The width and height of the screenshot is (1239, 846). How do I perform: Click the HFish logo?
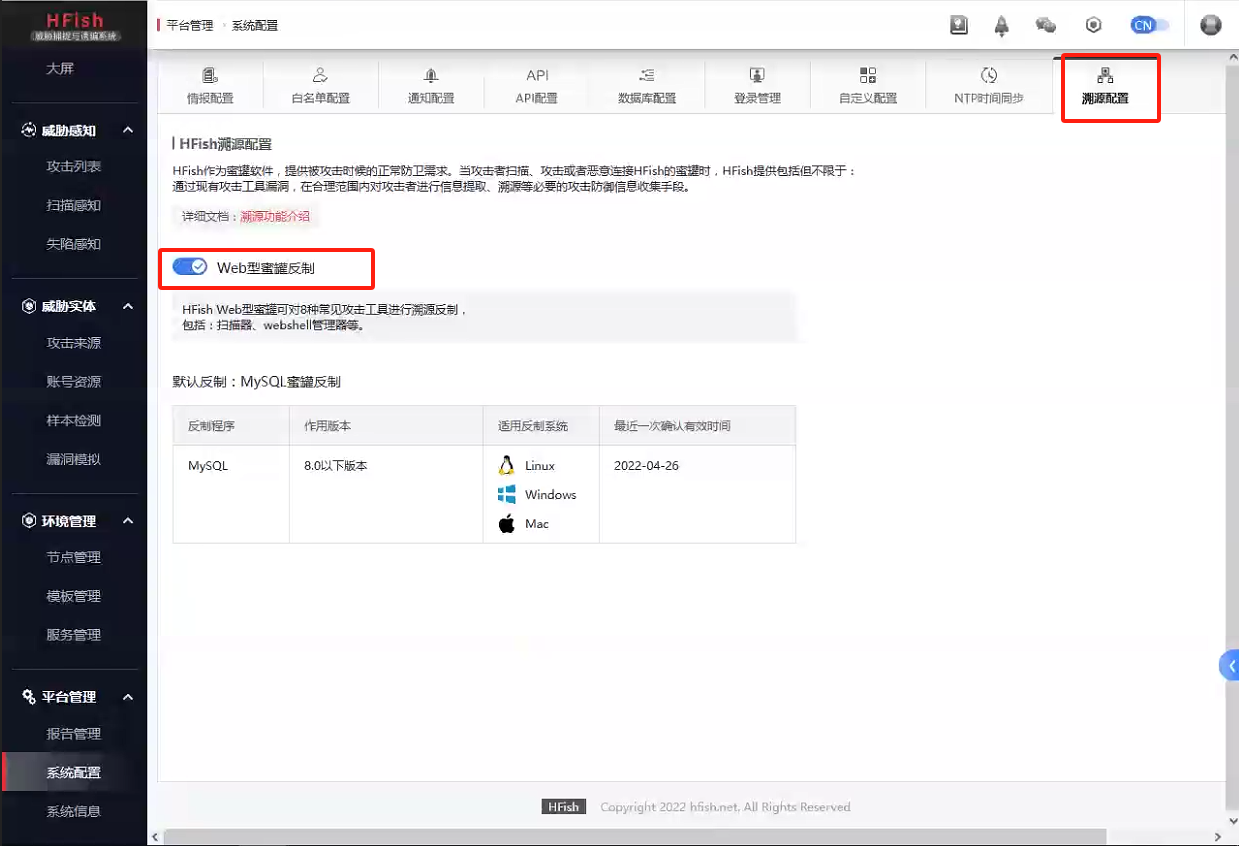[74, 24]
